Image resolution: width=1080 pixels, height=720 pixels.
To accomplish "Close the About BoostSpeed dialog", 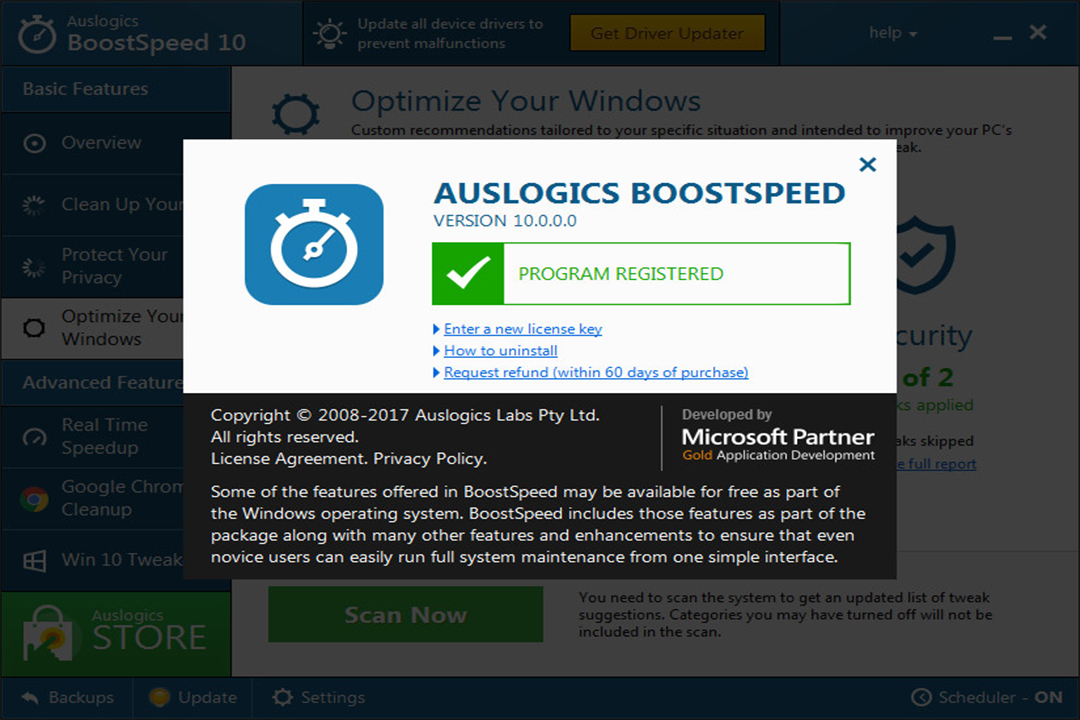I will pyautogui.click(x=868, y=165).
